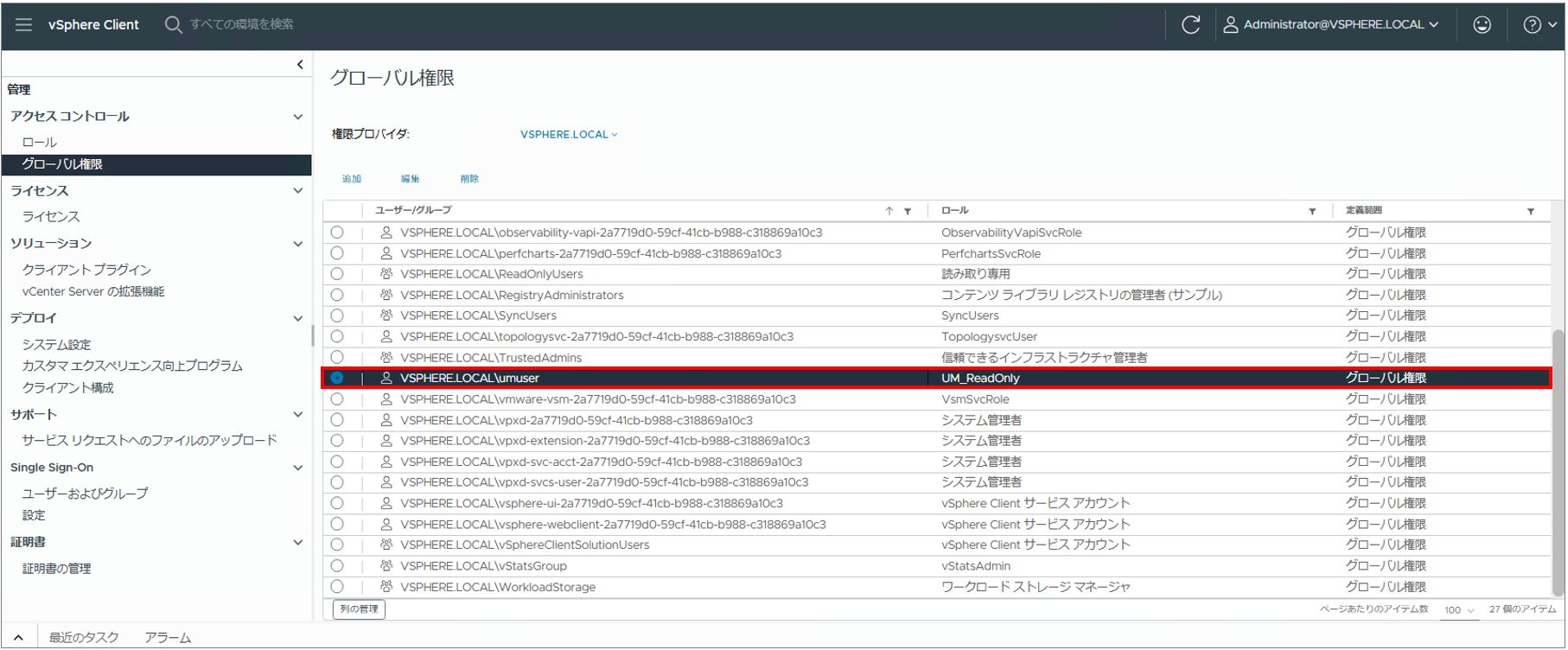
Task: Switch to 最近のタスク tab
Action: pyautogui.click(x=84, y=638)
